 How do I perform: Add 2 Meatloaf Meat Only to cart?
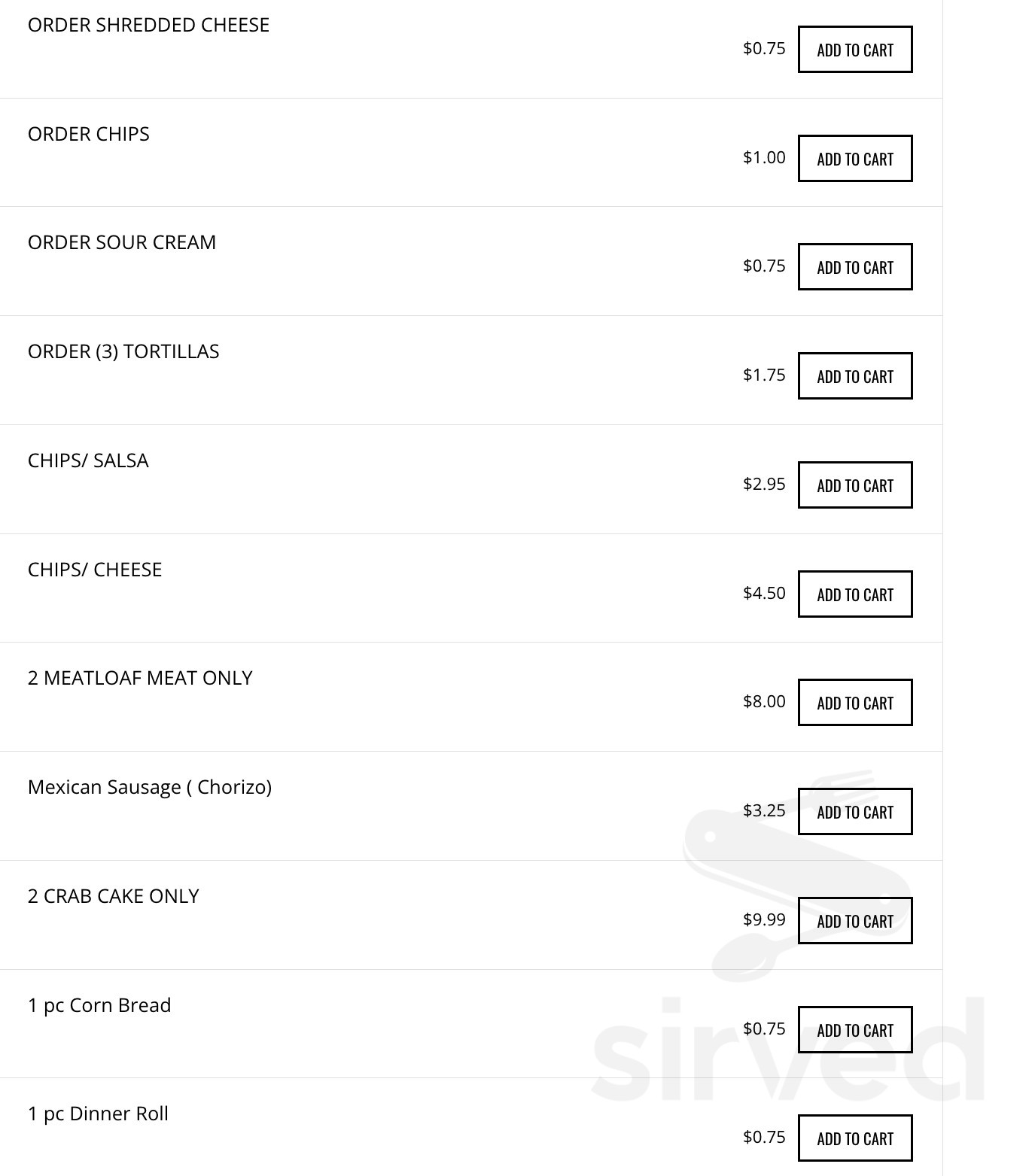[854, 703]
